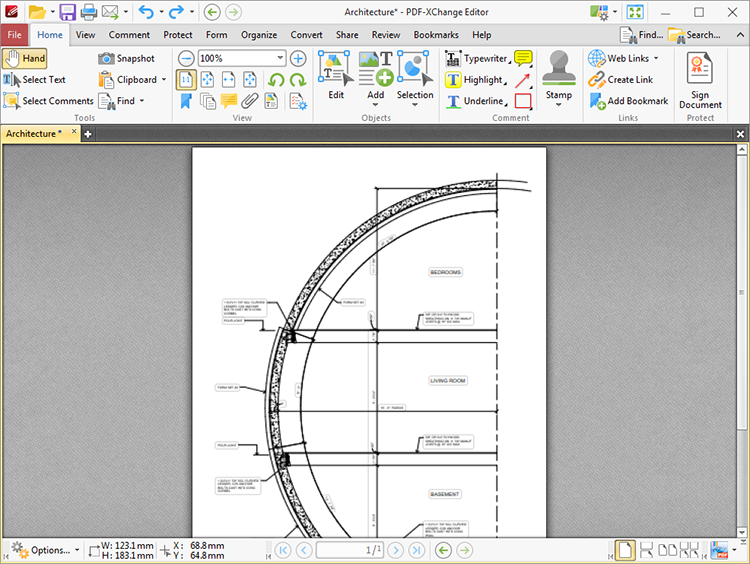Click the Redo arrow in quick access
Screen dimensions: 750x564
pyautogui.click(x=176, y=12)
